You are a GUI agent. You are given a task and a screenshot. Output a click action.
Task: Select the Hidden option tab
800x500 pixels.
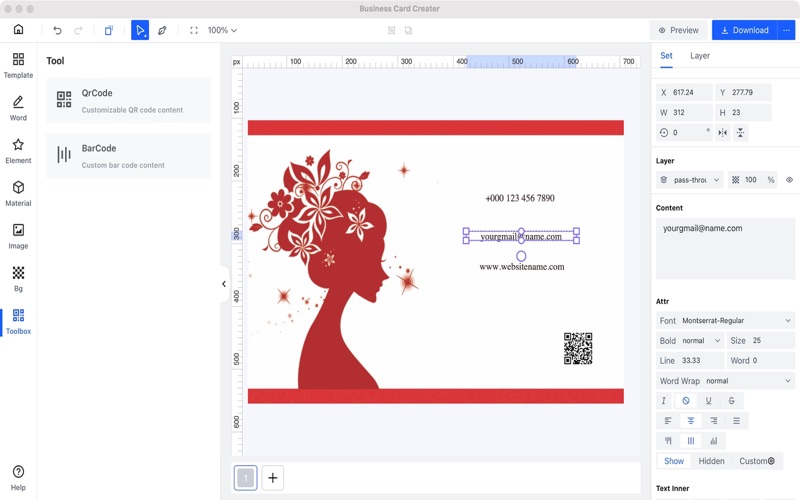pyautogui.click(x=711, y=461)
